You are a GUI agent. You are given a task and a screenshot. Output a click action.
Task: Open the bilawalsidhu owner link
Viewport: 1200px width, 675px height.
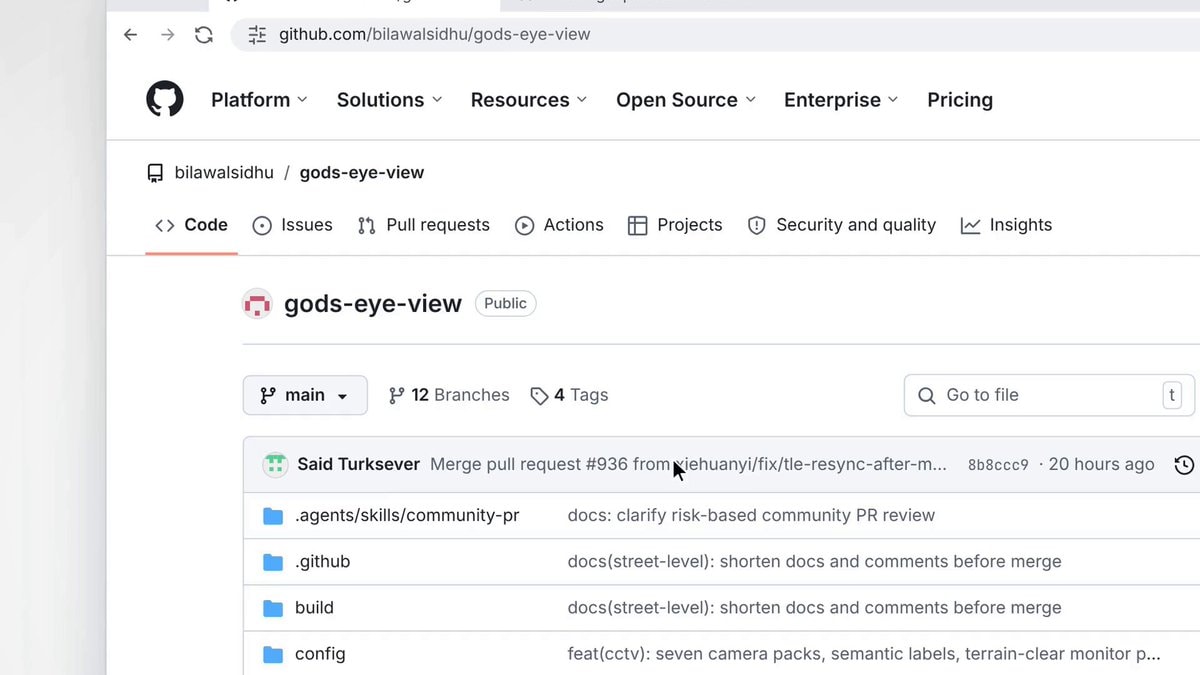[x=224, y=173]
